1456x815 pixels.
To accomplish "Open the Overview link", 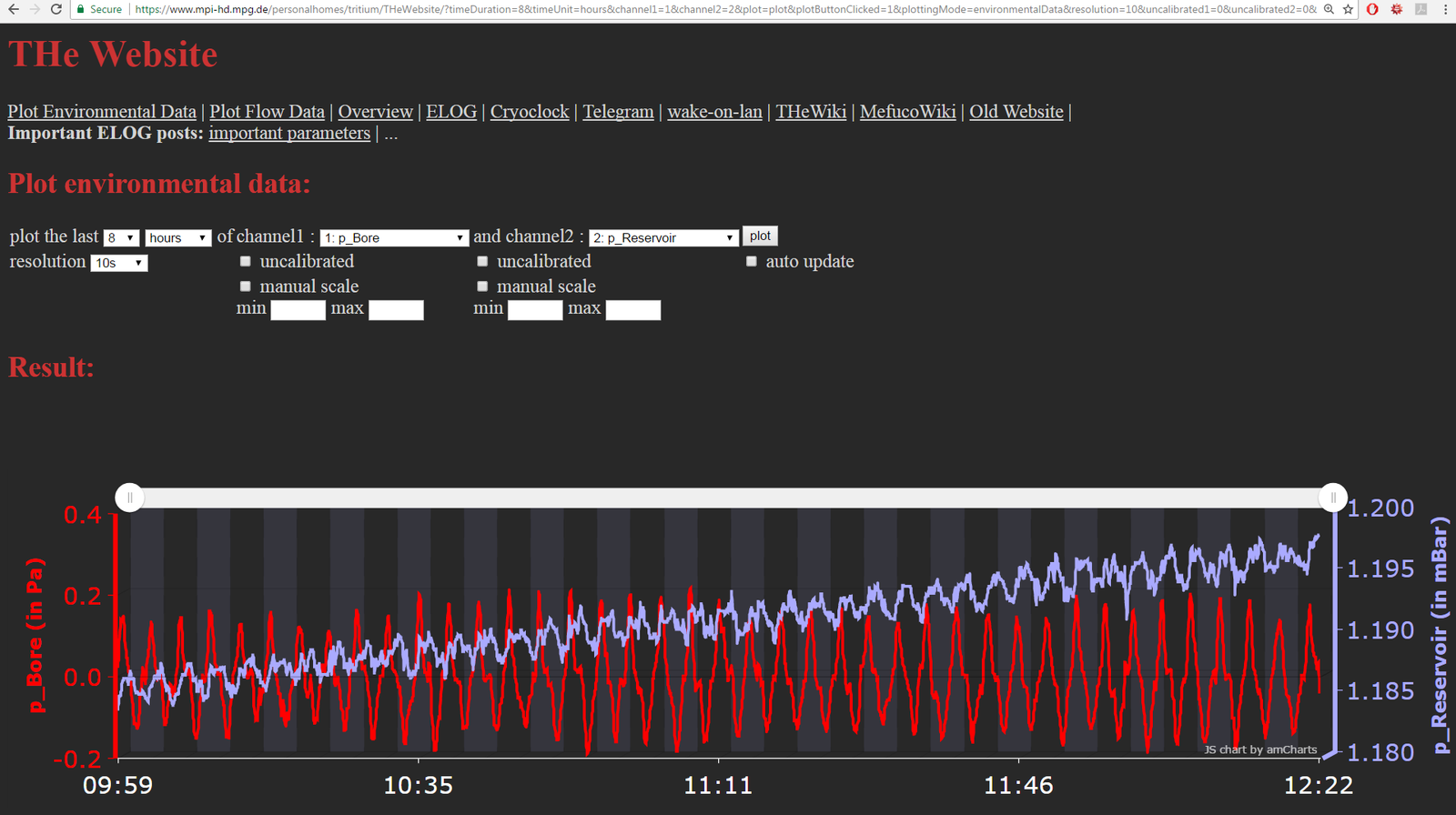I will coord(375,111).
